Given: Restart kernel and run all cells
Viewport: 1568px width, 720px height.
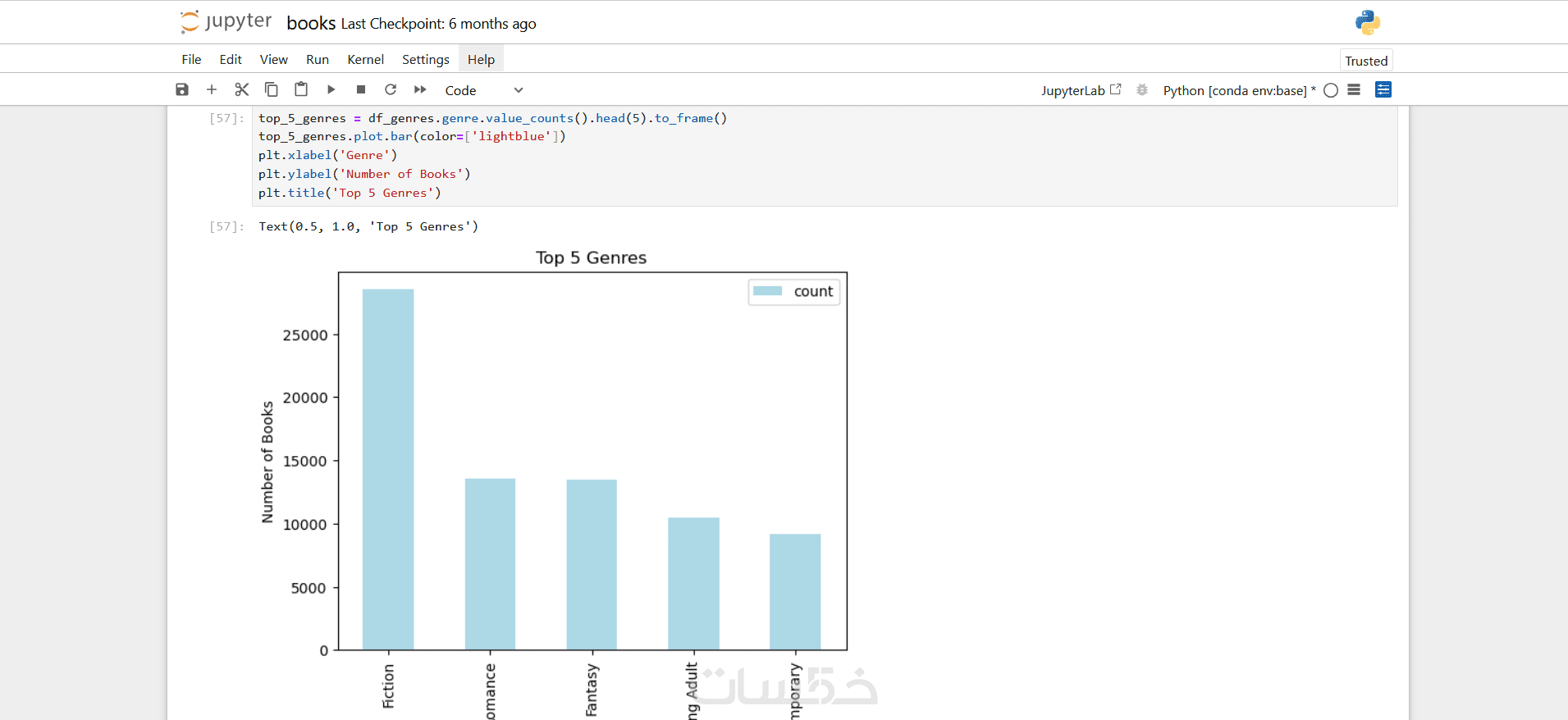Looking at the screenshot, I should tap(420, 89).
